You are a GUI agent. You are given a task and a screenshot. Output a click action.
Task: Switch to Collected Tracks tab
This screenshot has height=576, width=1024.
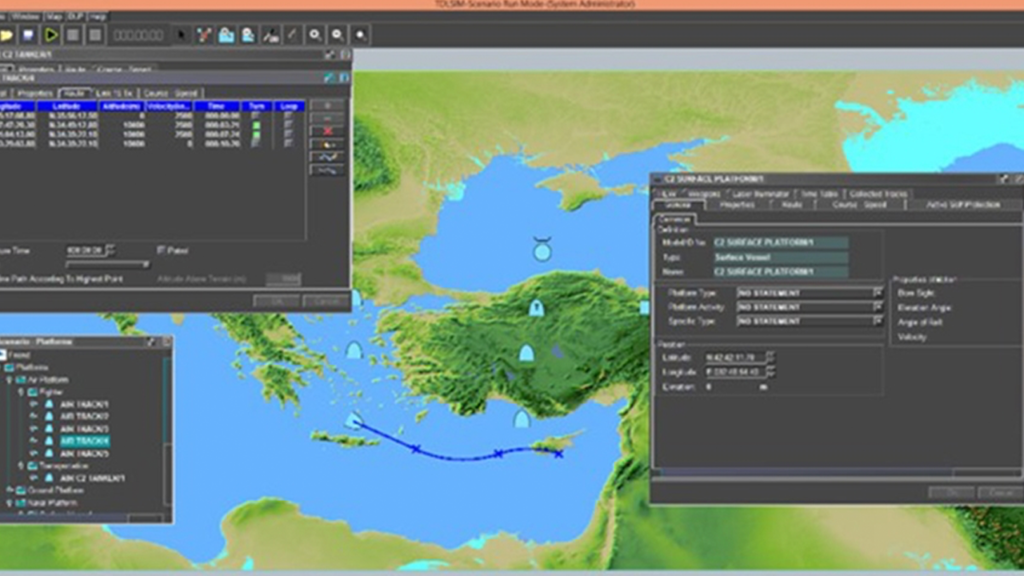[x=878, y=194]
